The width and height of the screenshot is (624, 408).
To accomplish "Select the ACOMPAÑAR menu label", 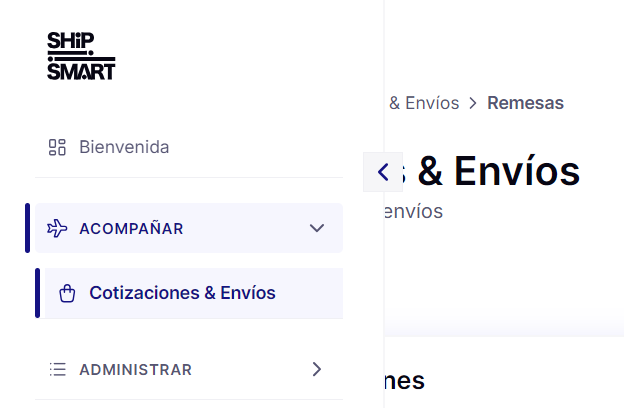I will click(131, 229).
